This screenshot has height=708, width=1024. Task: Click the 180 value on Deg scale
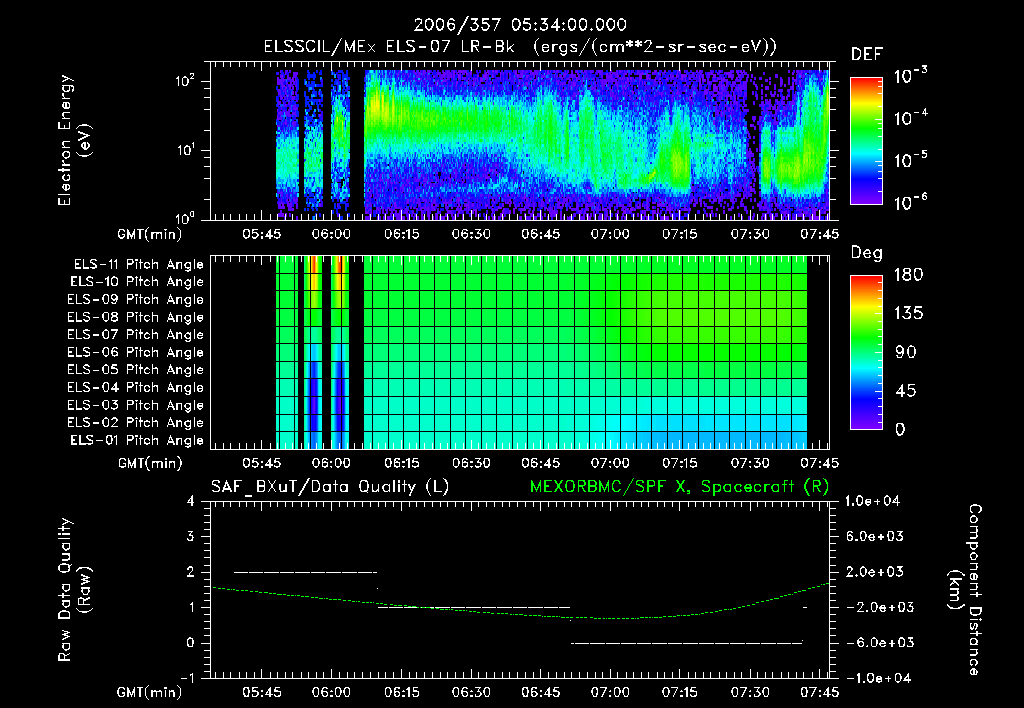click(908, 275)
